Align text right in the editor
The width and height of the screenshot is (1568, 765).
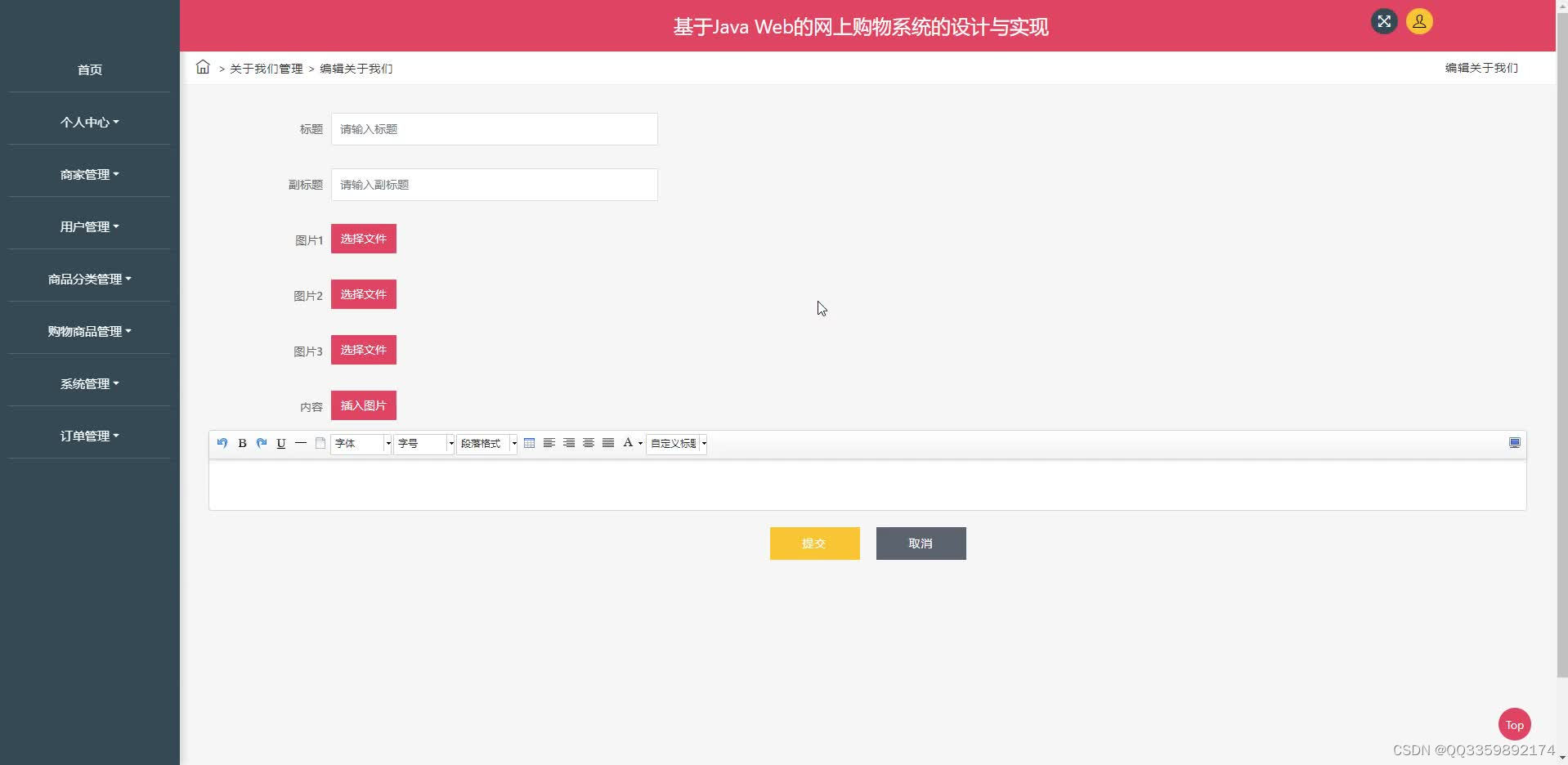pyautogui.click(x=569, y=443)
